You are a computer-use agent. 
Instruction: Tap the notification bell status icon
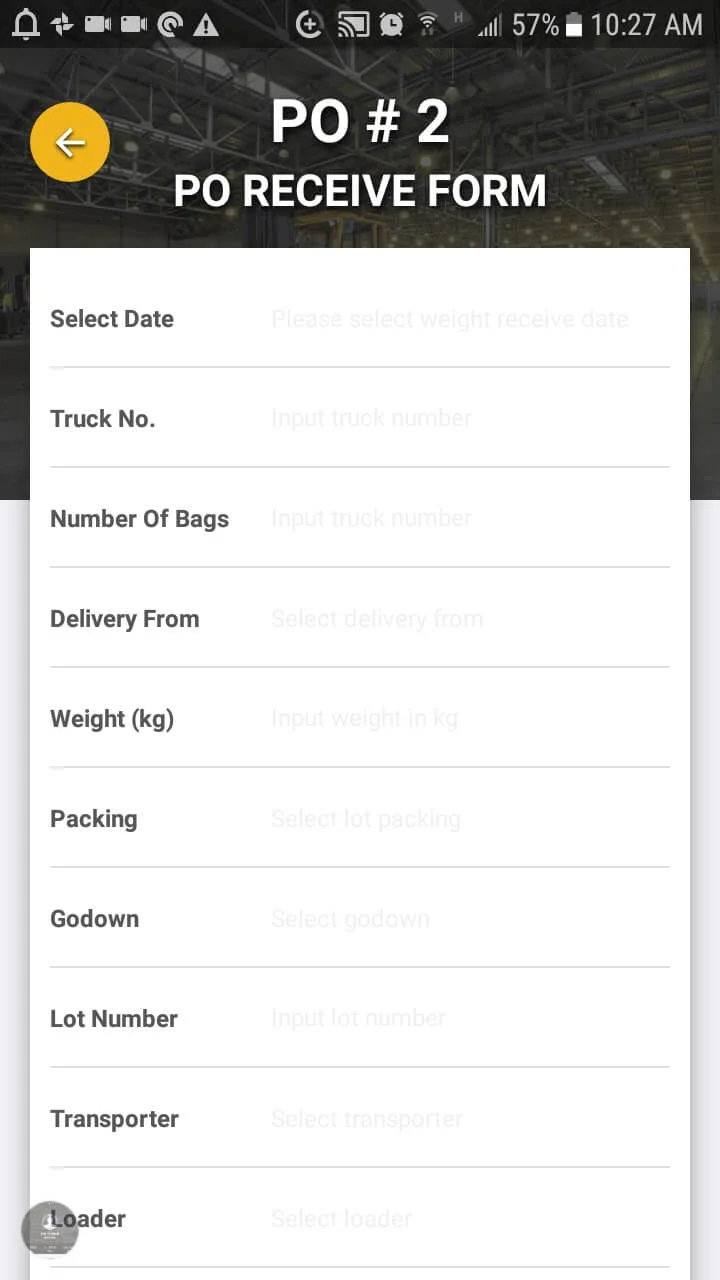(x=25, y=25)
